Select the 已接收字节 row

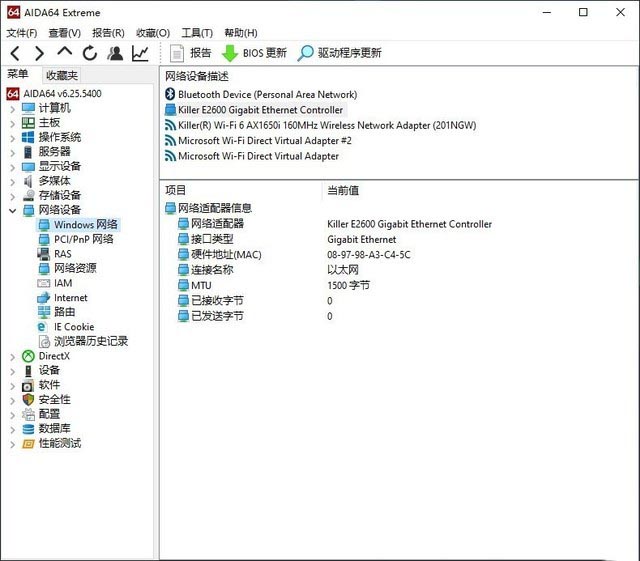pyautogui.click(x=211, y=301)
